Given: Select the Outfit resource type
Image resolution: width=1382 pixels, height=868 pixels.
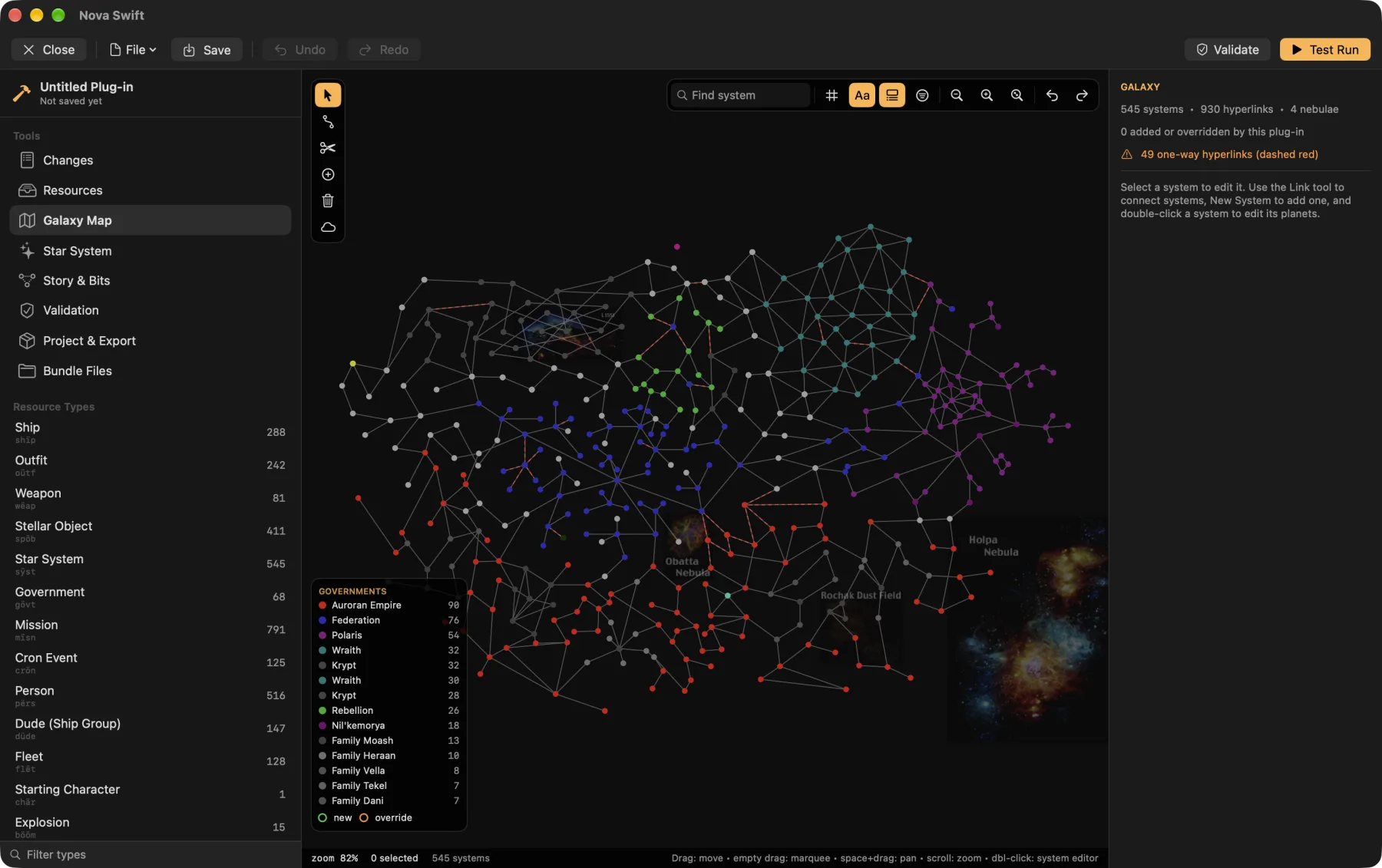Looking at the screenshot, I should coord(150,465).
